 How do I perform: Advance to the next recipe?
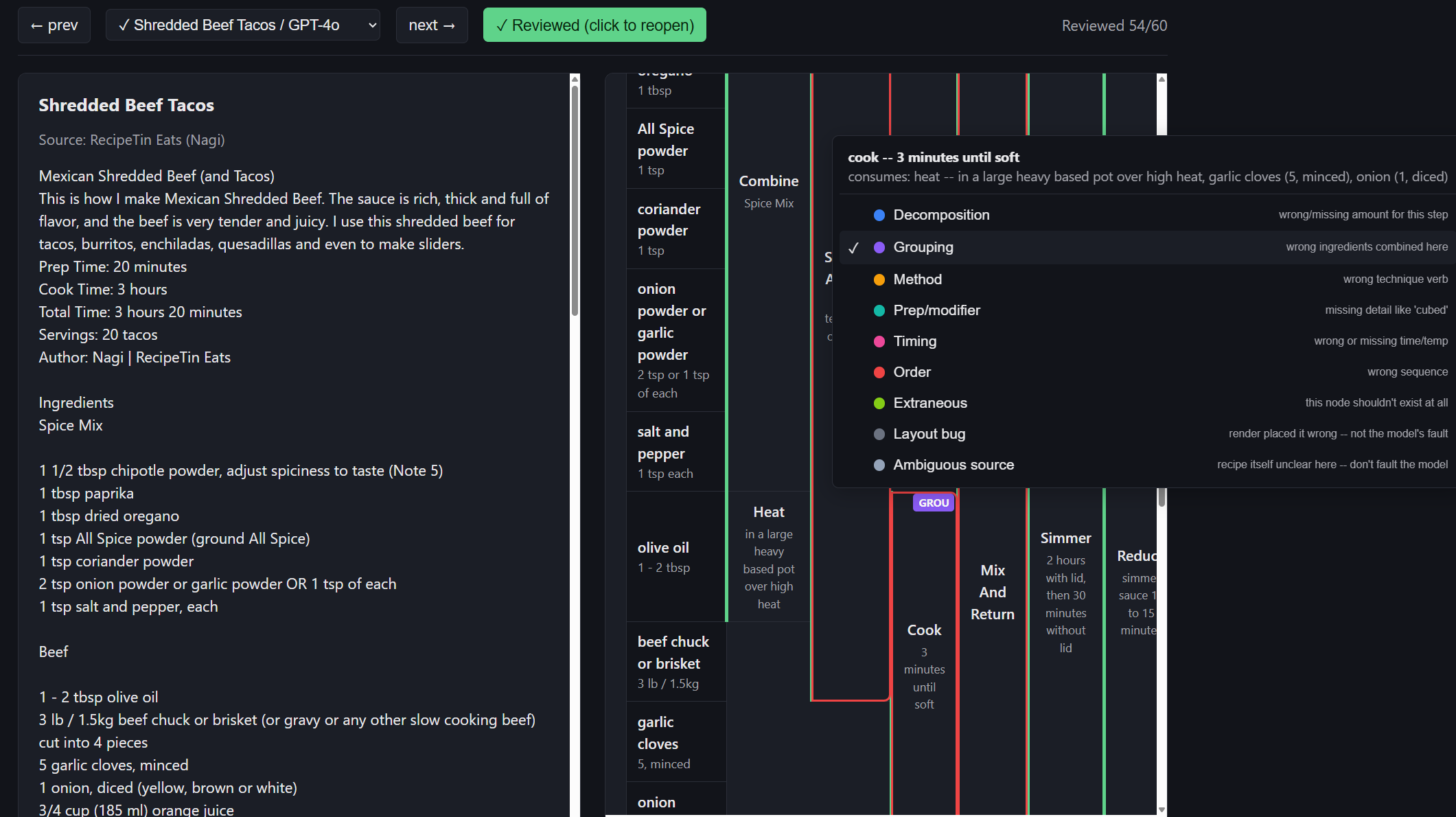(x=432, y=25)
